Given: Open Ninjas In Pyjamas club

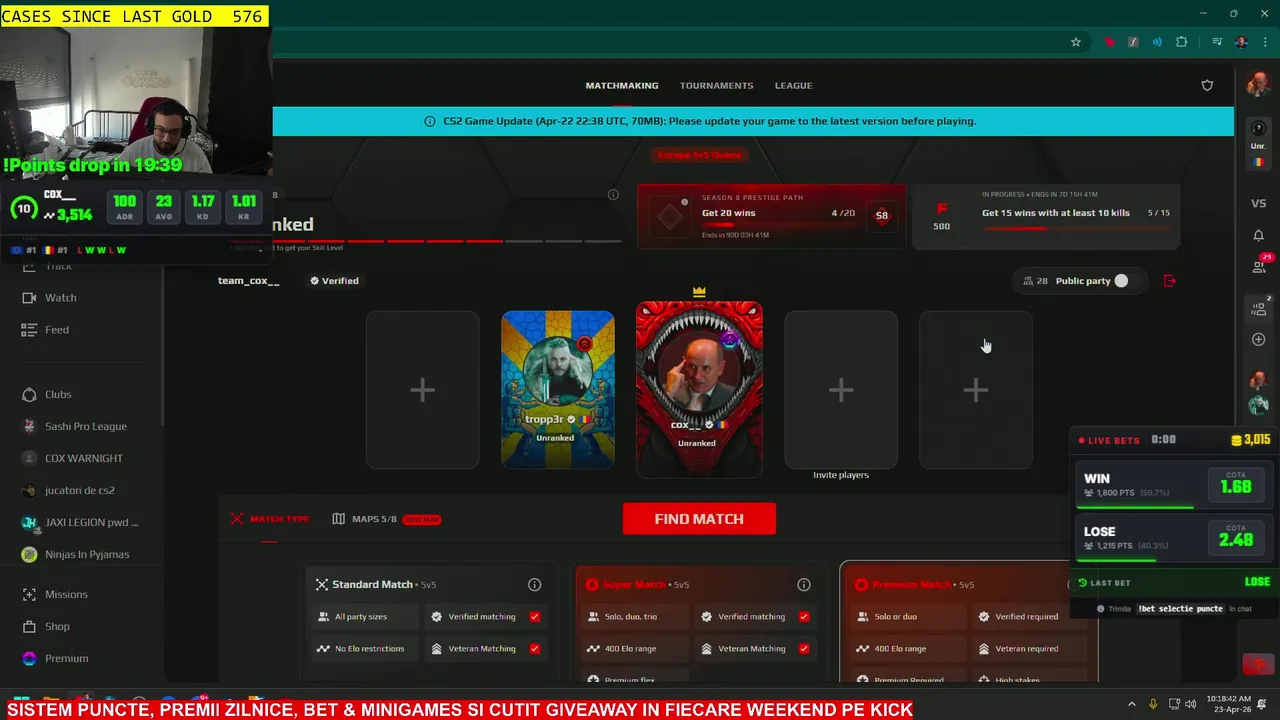Looking at the screenshot, I should pos(87,554).
